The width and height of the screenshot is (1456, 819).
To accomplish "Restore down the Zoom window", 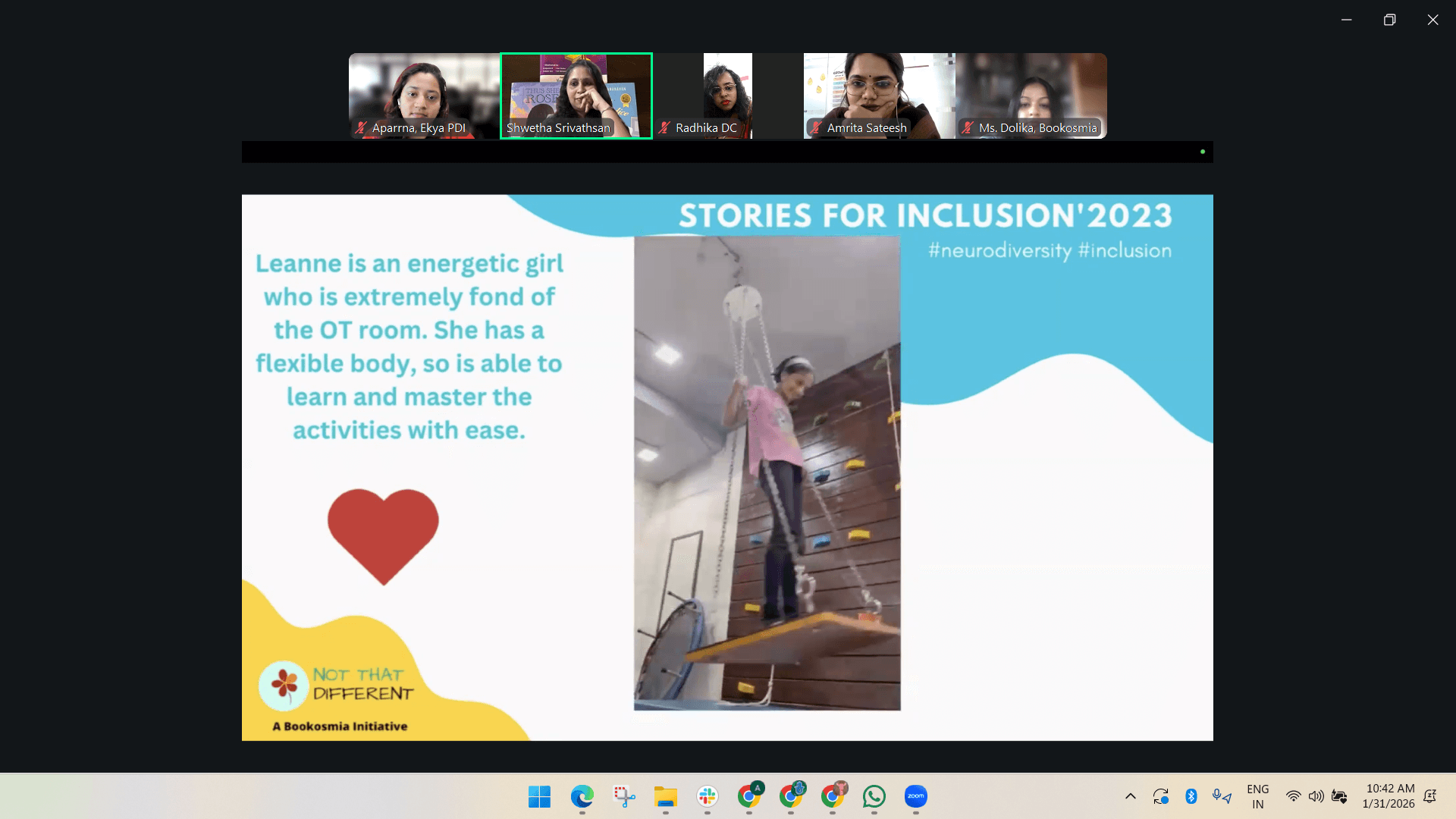I will tap(1389, 20).
